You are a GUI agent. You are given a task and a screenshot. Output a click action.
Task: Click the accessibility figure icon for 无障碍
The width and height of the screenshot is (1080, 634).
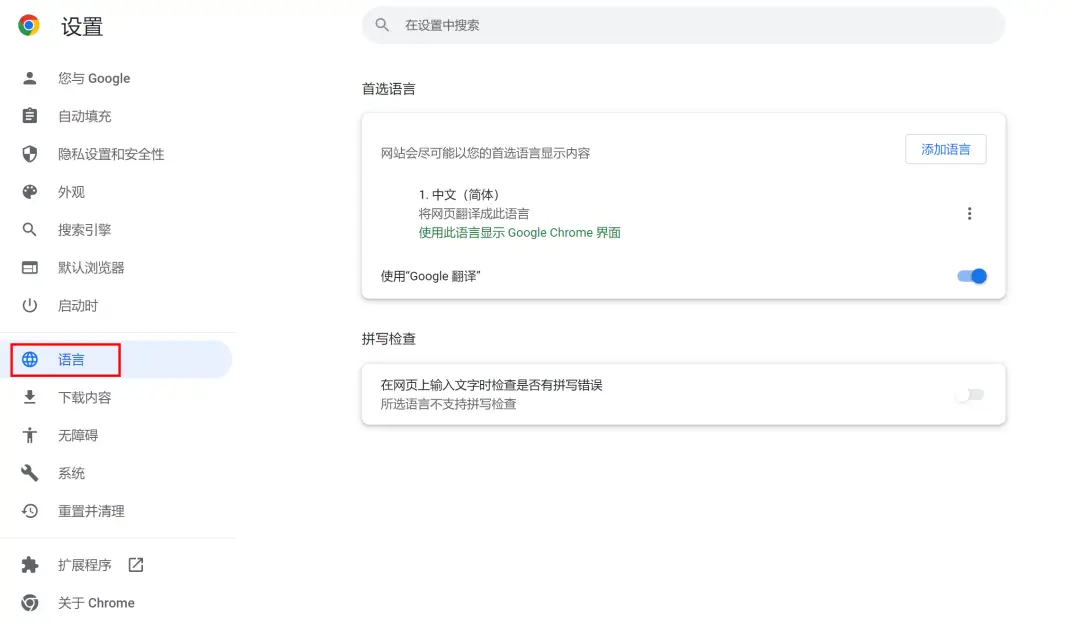click(30, 435)
